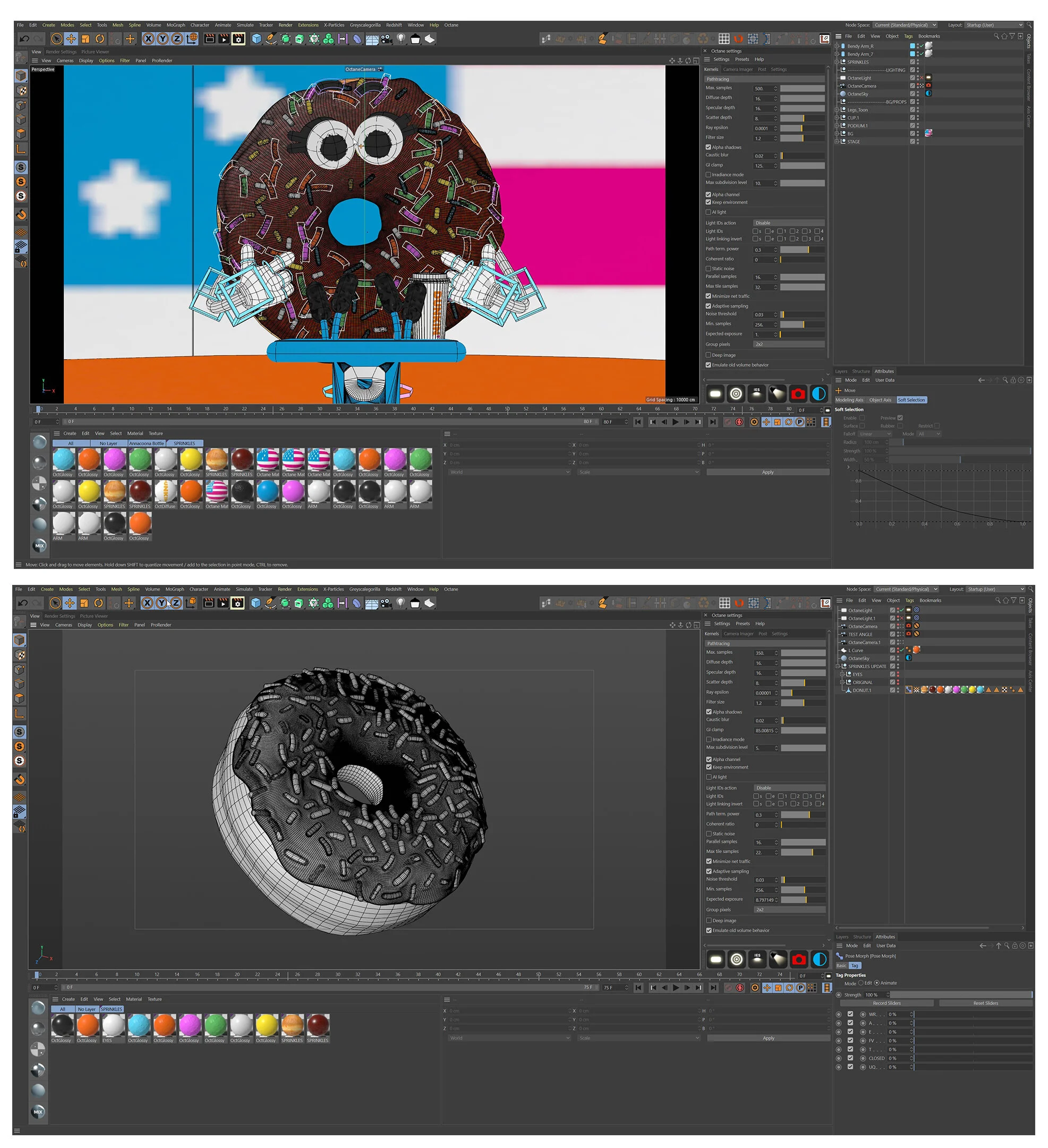Screen dimensions: 1048x1148
Task: Open the Soft Selection tab
Action: pyautogui.click(x=911, y=399)
